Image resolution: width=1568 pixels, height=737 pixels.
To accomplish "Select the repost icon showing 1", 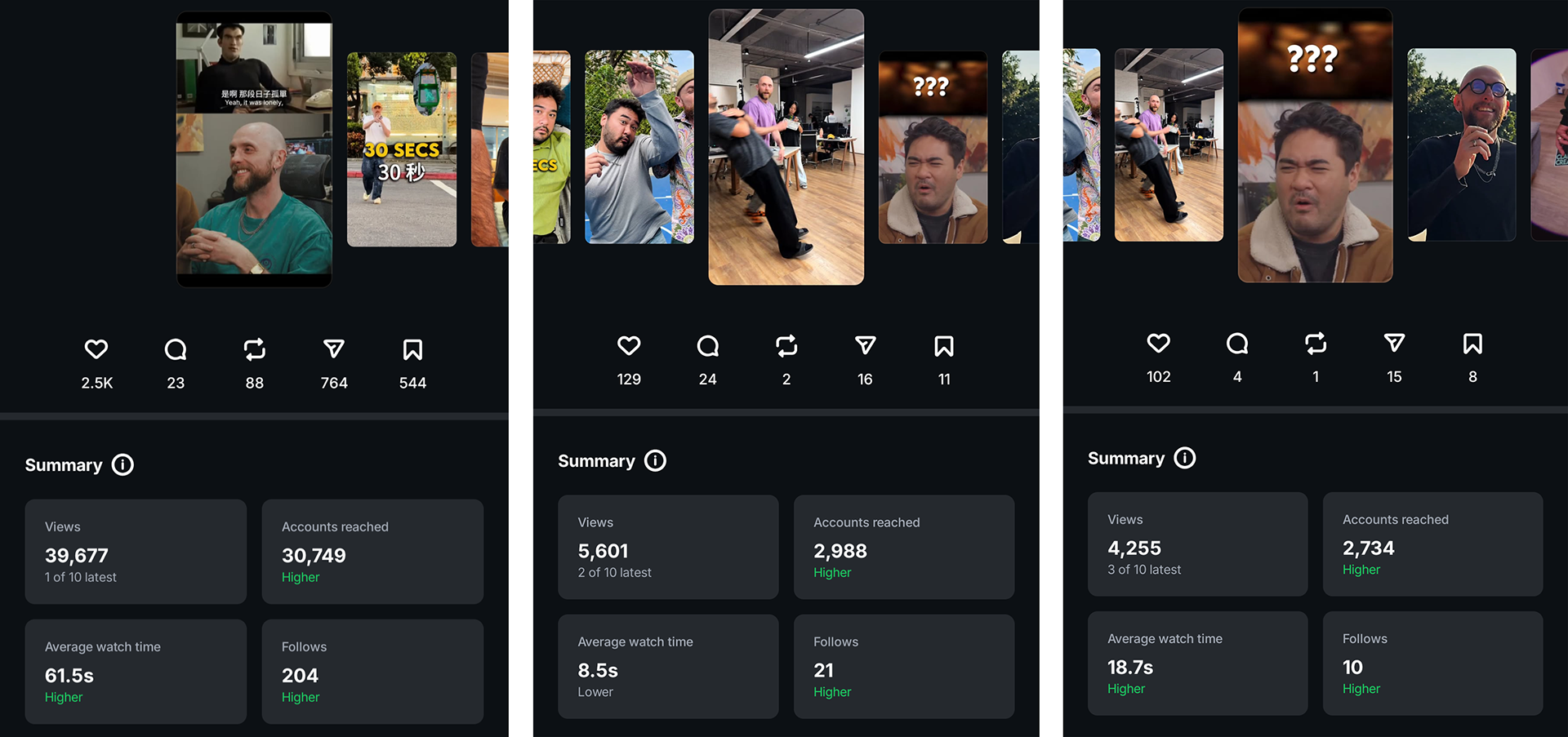I will click(x=1316, y=344).
